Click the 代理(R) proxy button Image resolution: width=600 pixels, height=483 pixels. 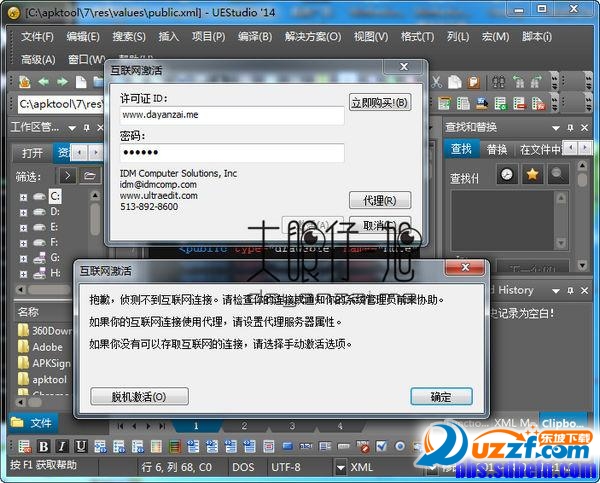click(x=380, y=200)
